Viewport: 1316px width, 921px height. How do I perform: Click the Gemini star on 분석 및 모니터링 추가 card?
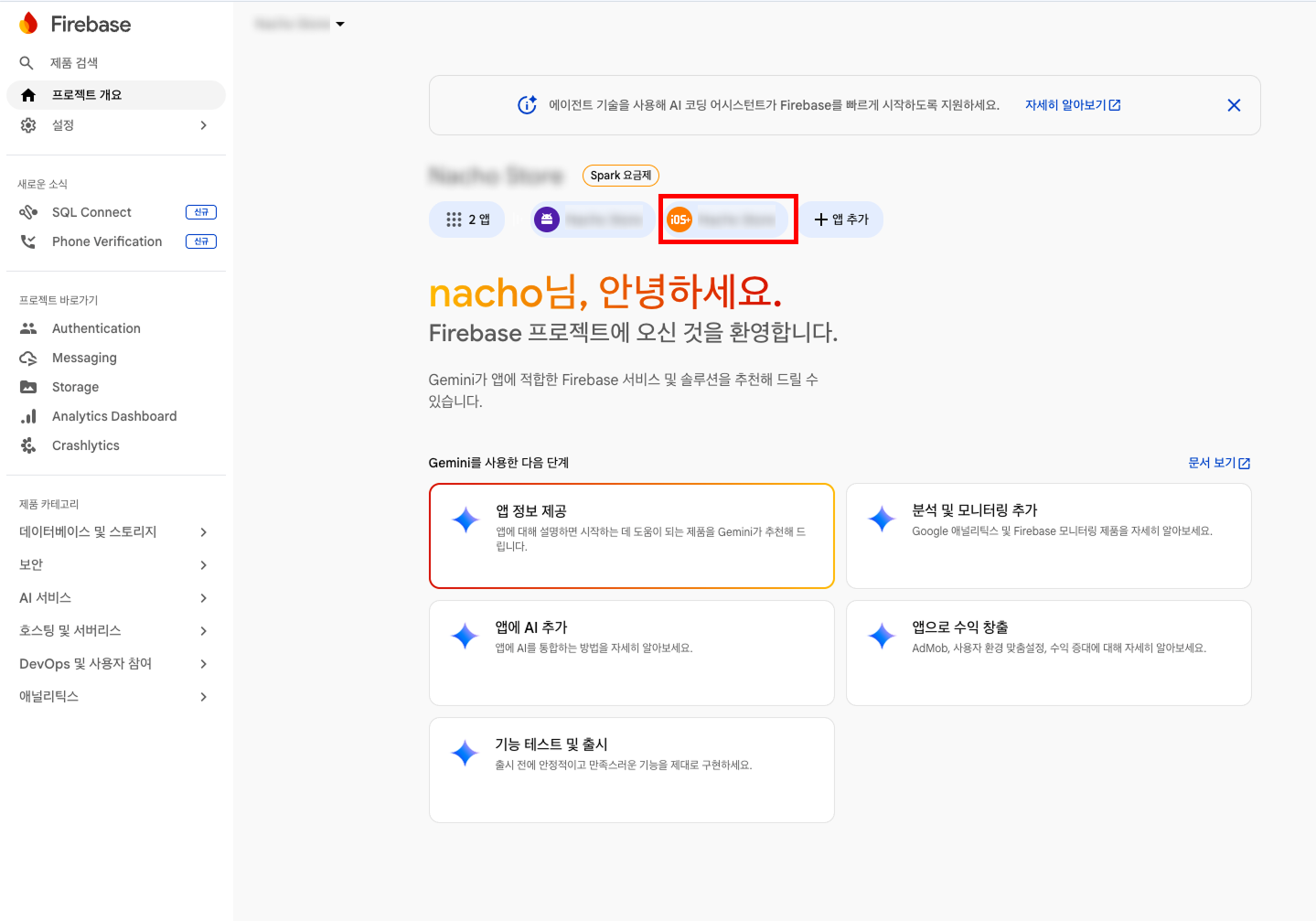[882, 519]
